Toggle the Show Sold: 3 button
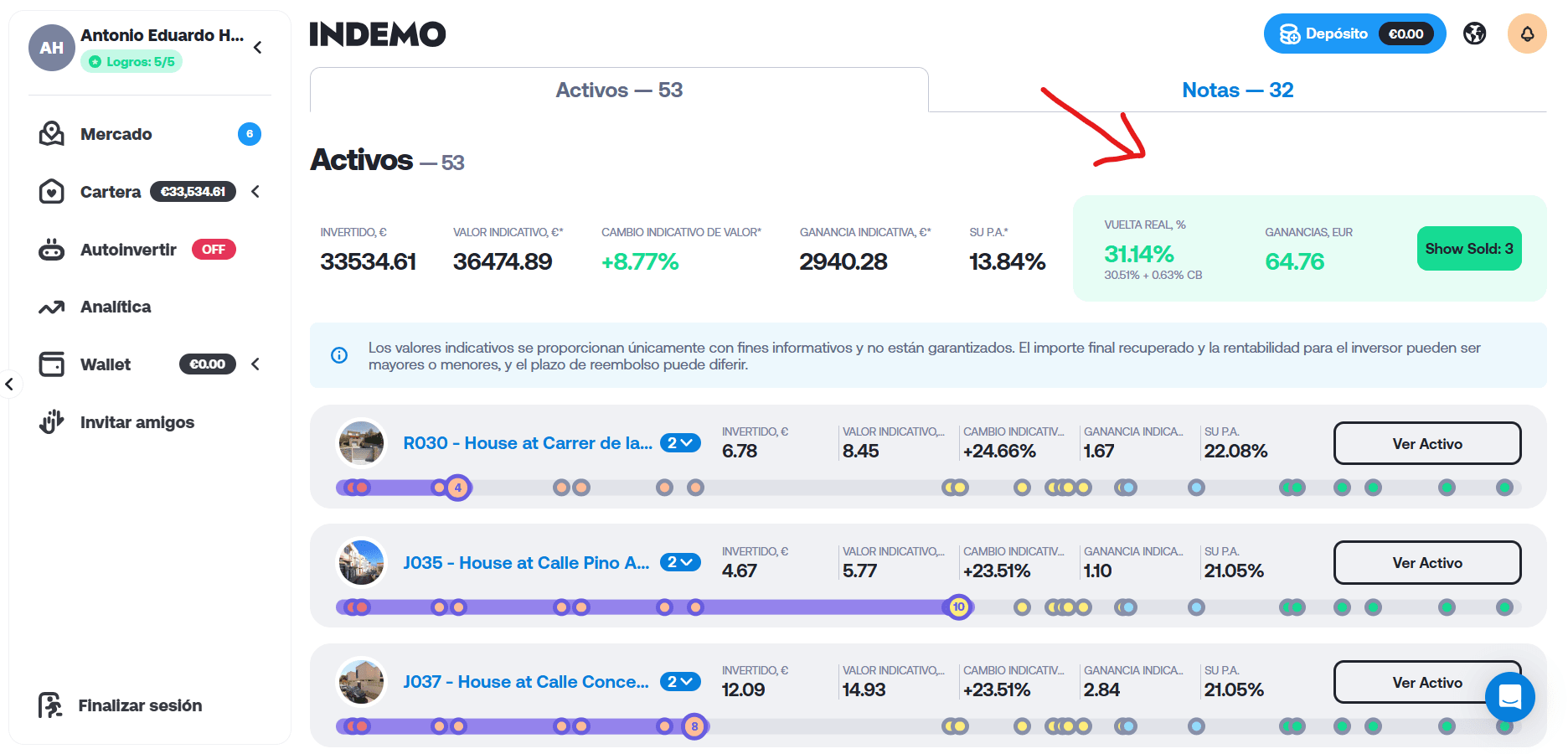The height and width of the screenshot is (754, 1568). pos(1469,249)
